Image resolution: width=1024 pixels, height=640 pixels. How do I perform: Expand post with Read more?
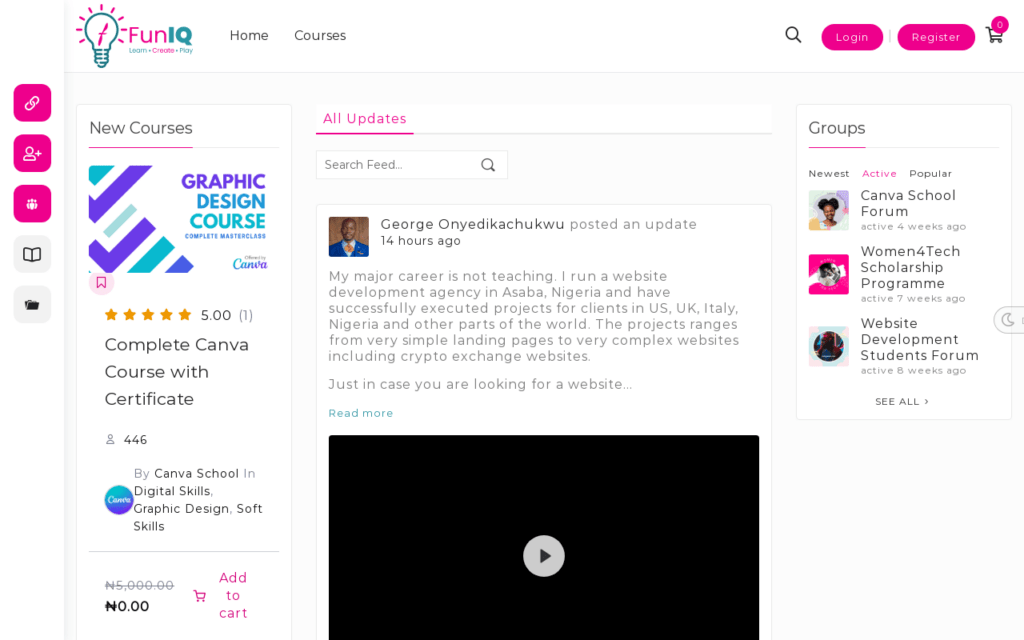tap(360, 413)
